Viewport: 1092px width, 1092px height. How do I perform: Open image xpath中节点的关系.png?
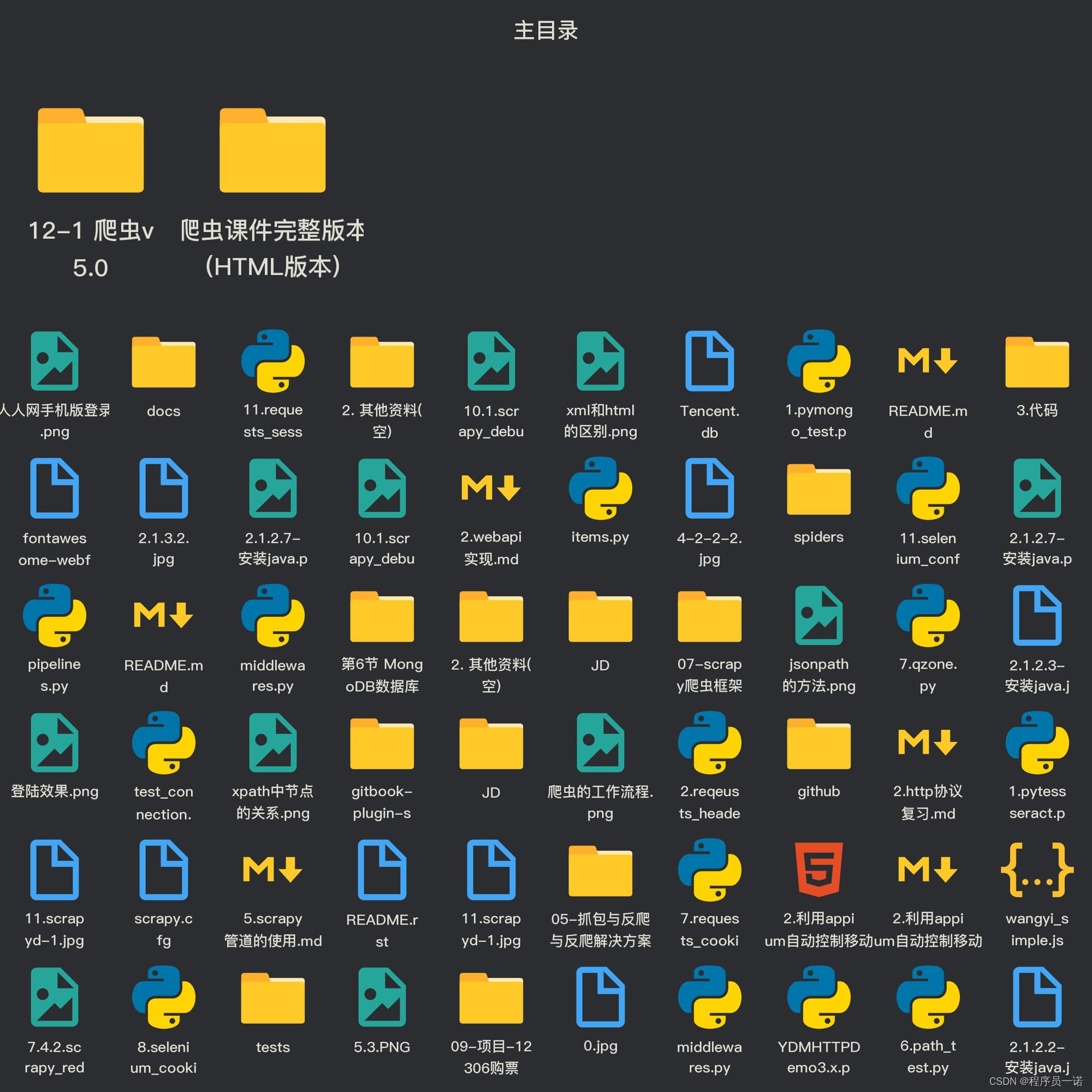click(x=273, y=743)
